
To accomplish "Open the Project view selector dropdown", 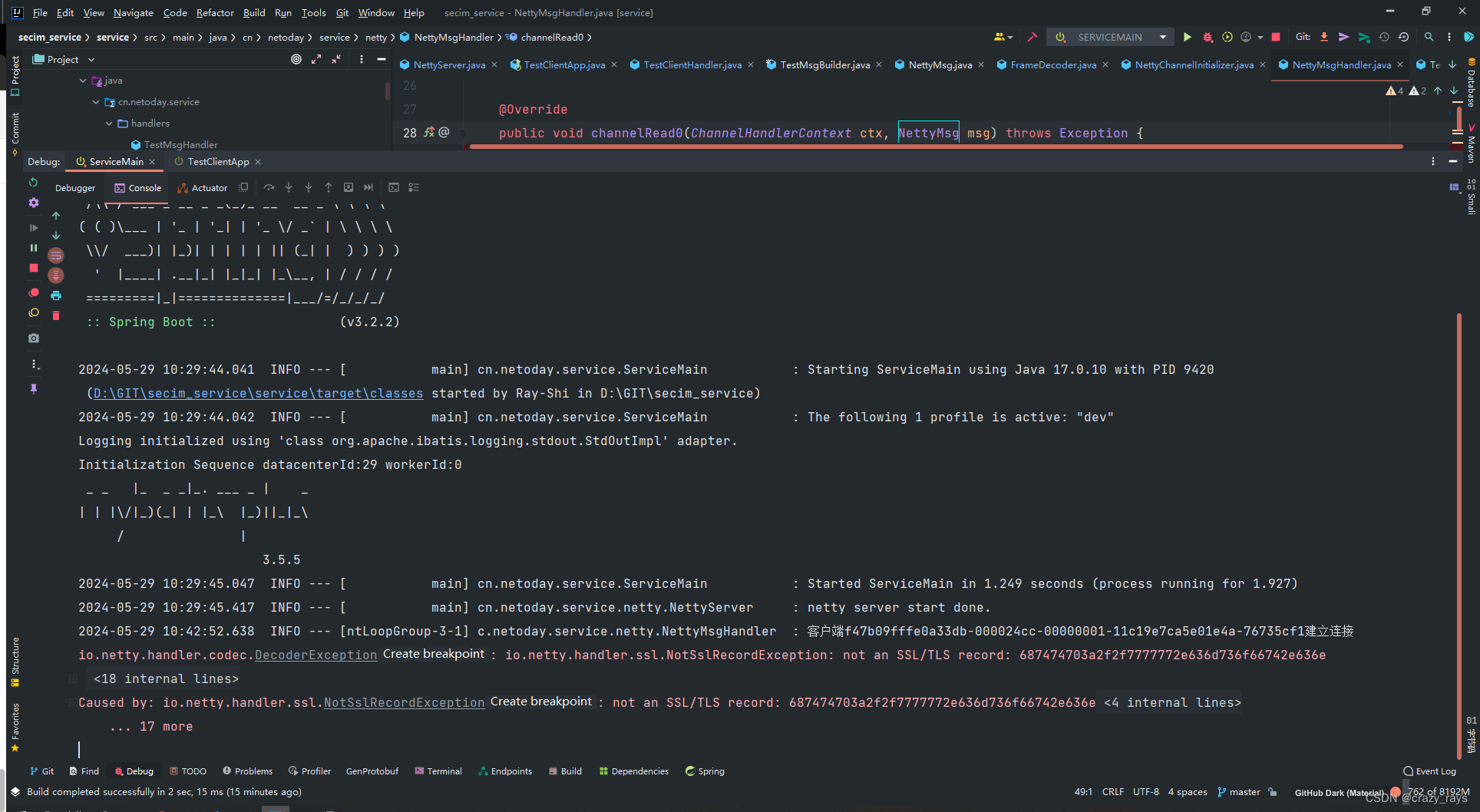I will click(x=91, y=59).
